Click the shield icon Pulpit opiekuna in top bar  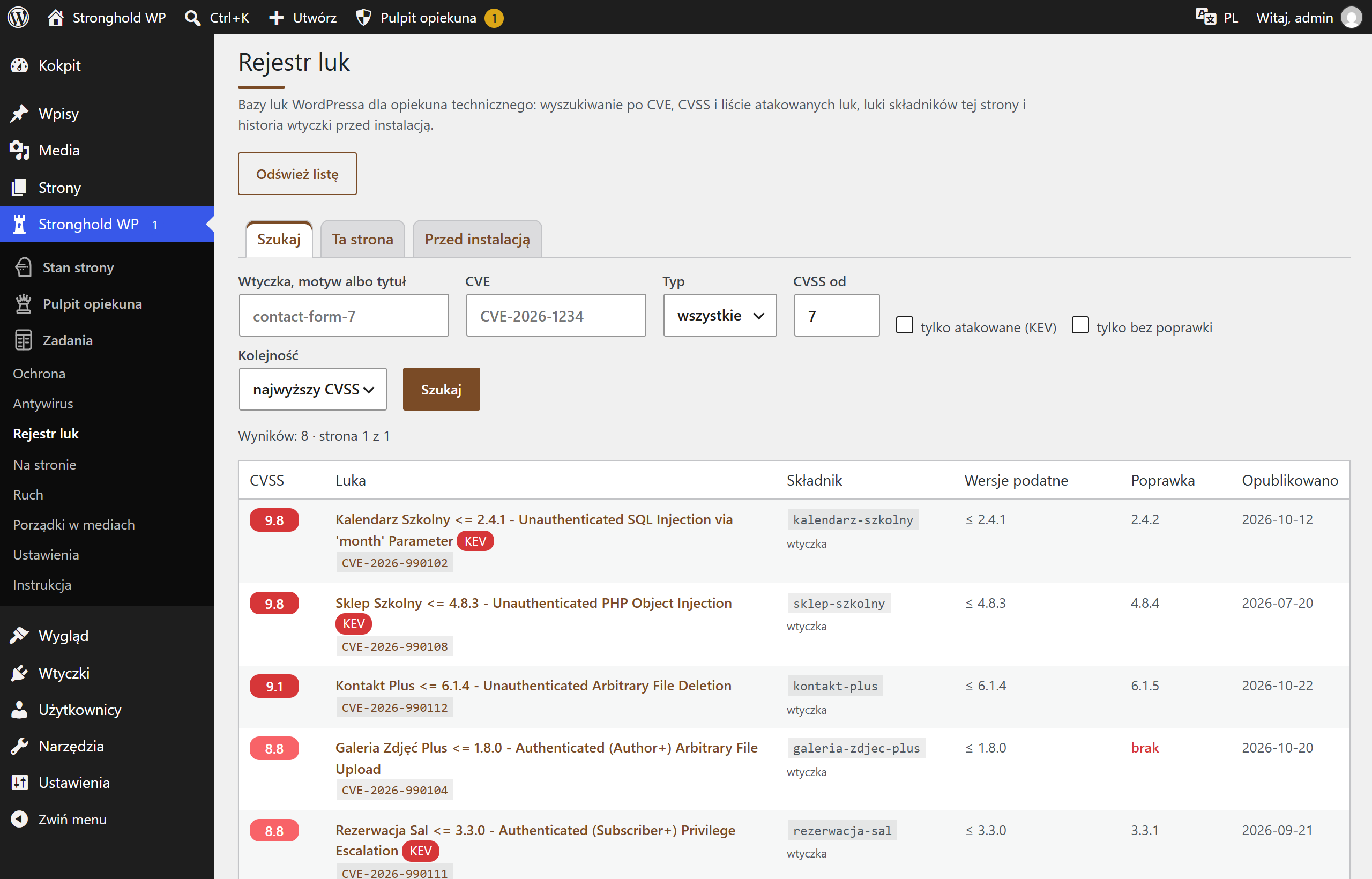tap(363, 18)
